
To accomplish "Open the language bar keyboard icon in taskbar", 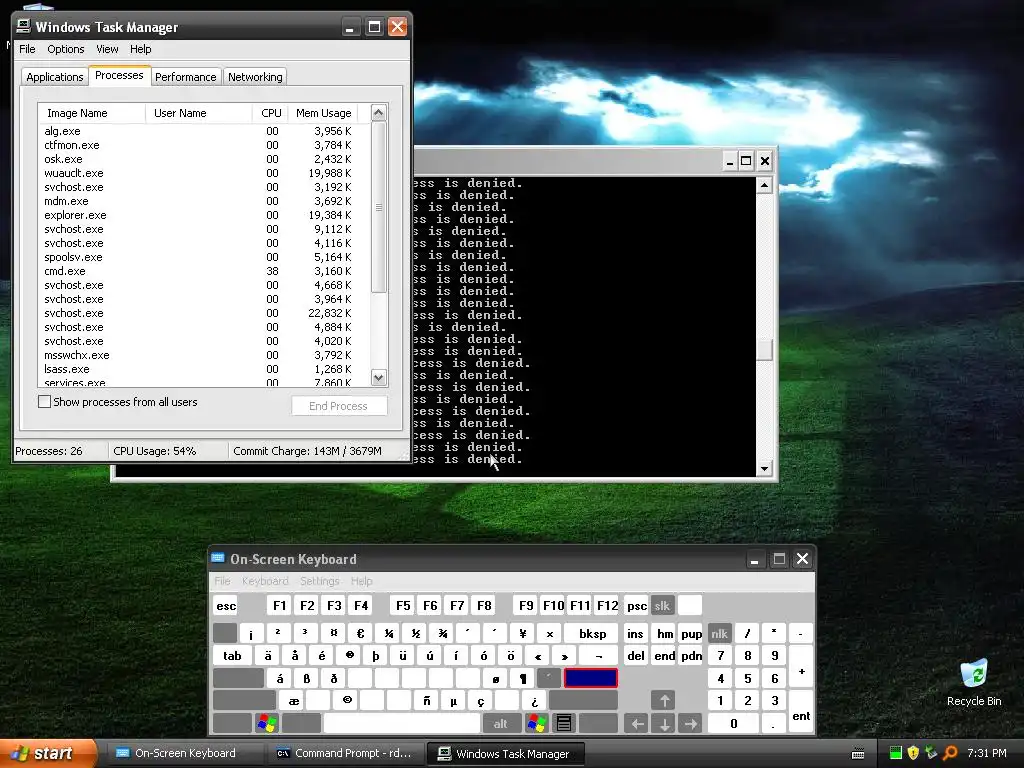I will pyautogui.click(x=858, y=754).
